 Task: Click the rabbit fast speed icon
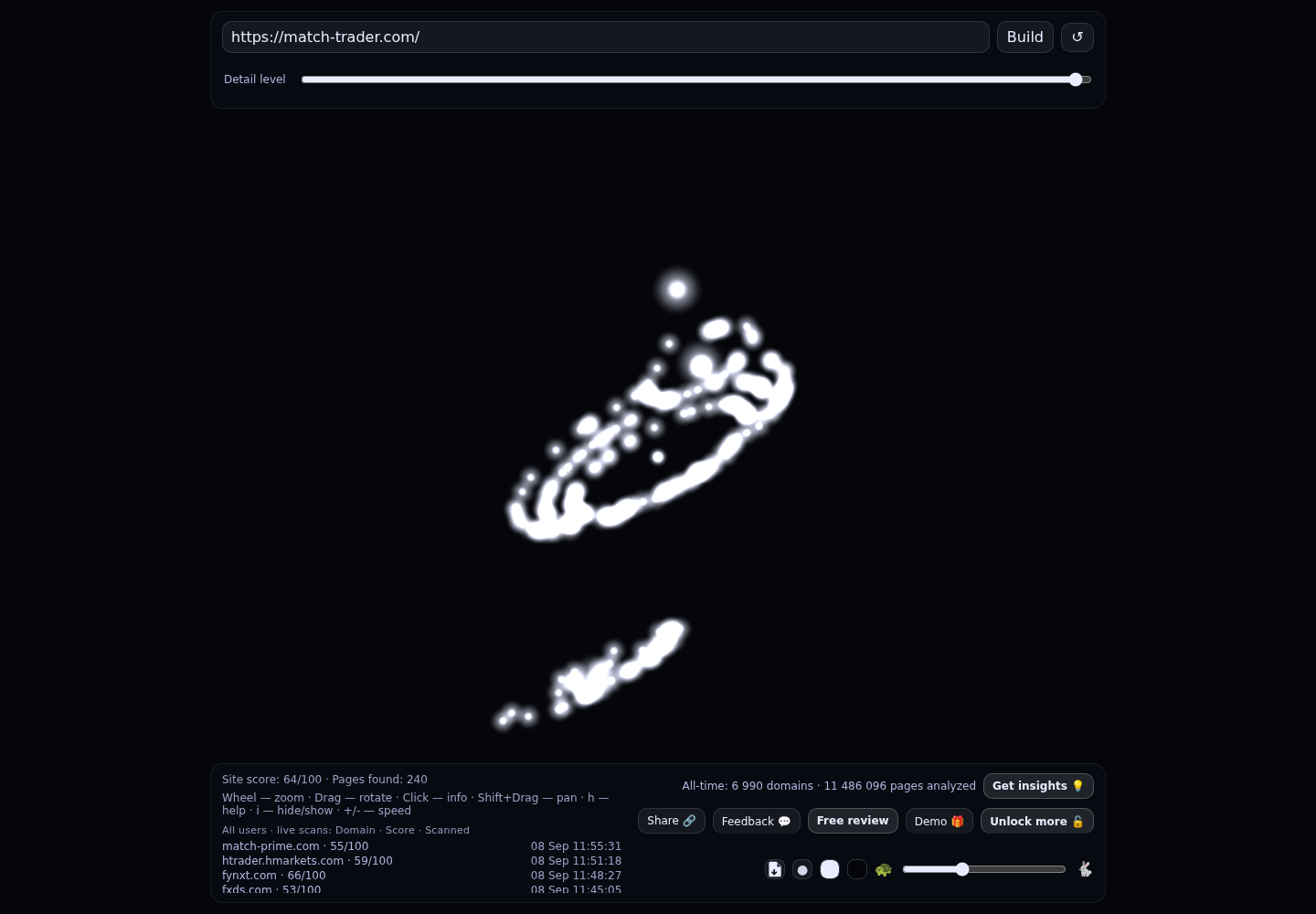pos(1085,869)
